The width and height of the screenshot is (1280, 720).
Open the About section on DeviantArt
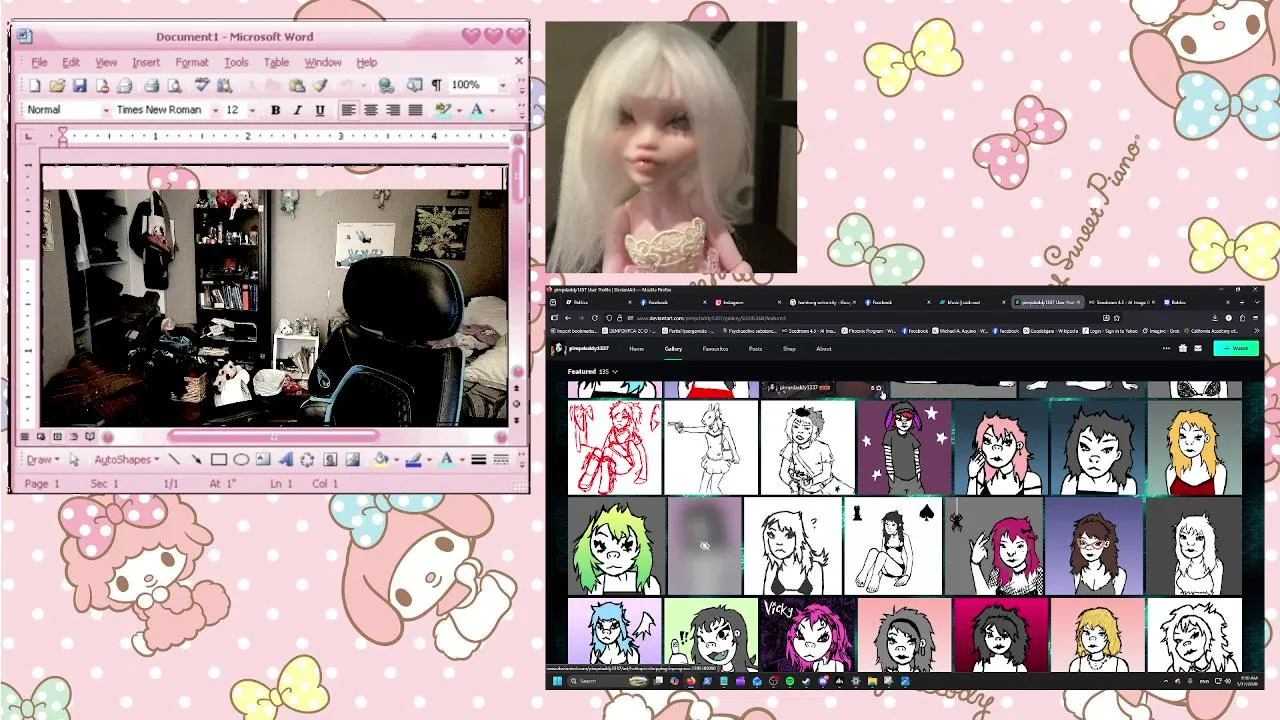[x=823, y=349]
